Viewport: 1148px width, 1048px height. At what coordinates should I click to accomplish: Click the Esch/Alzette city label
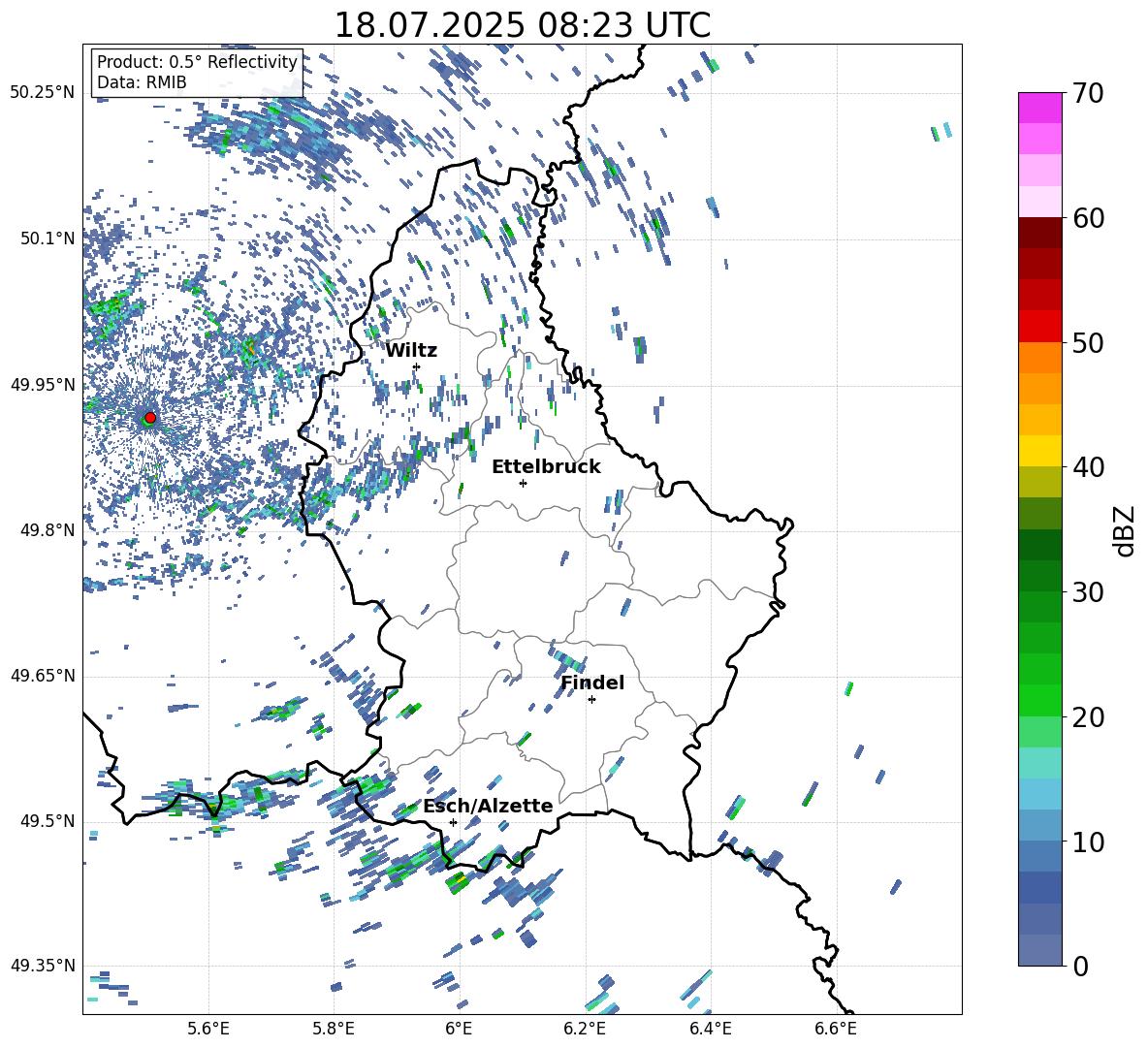tap(488, 807)
